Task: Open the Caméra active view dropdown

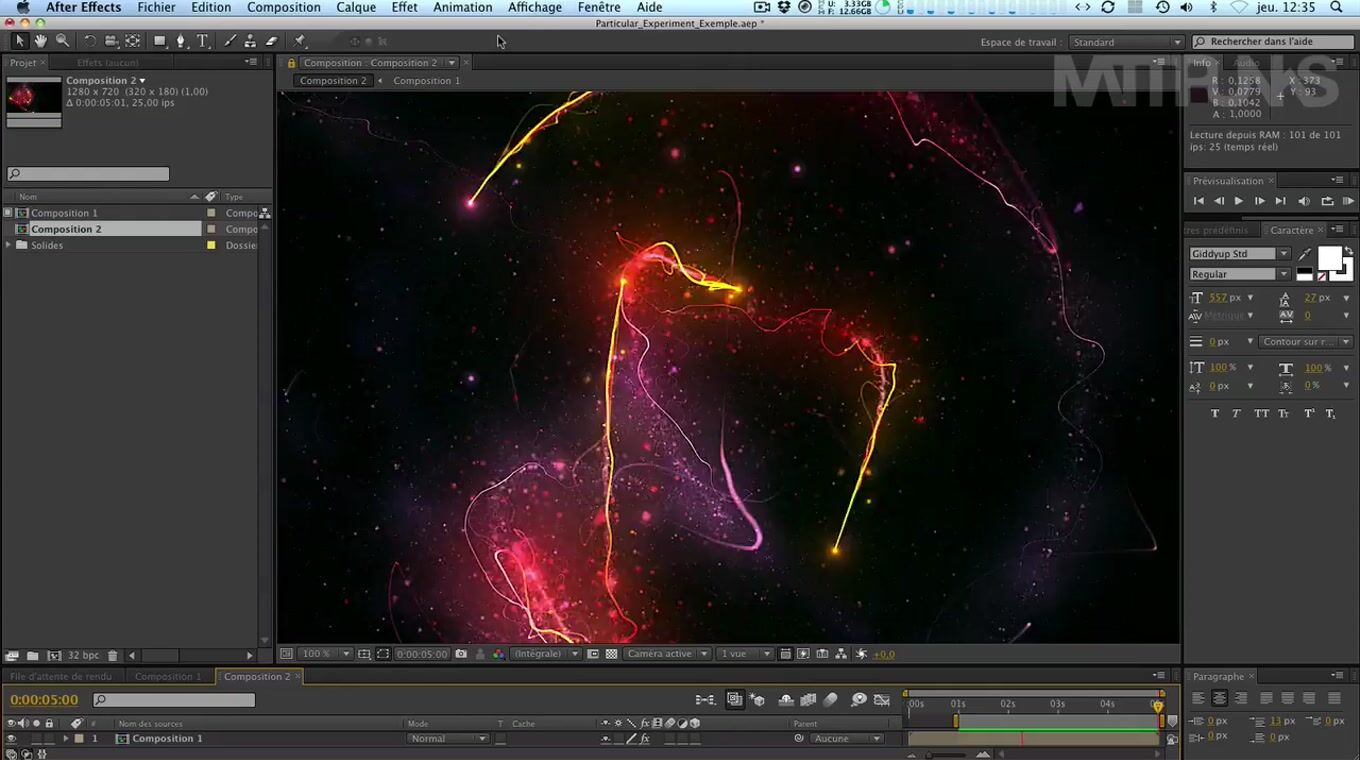Action: (x=667, y=654)
